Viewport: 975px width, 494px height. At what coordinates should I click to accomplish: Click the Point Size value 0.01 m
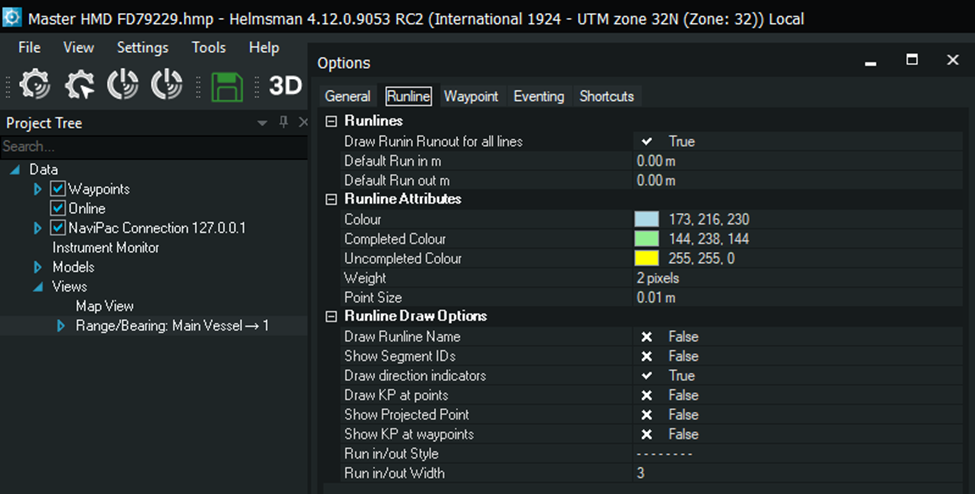(655, 297)
